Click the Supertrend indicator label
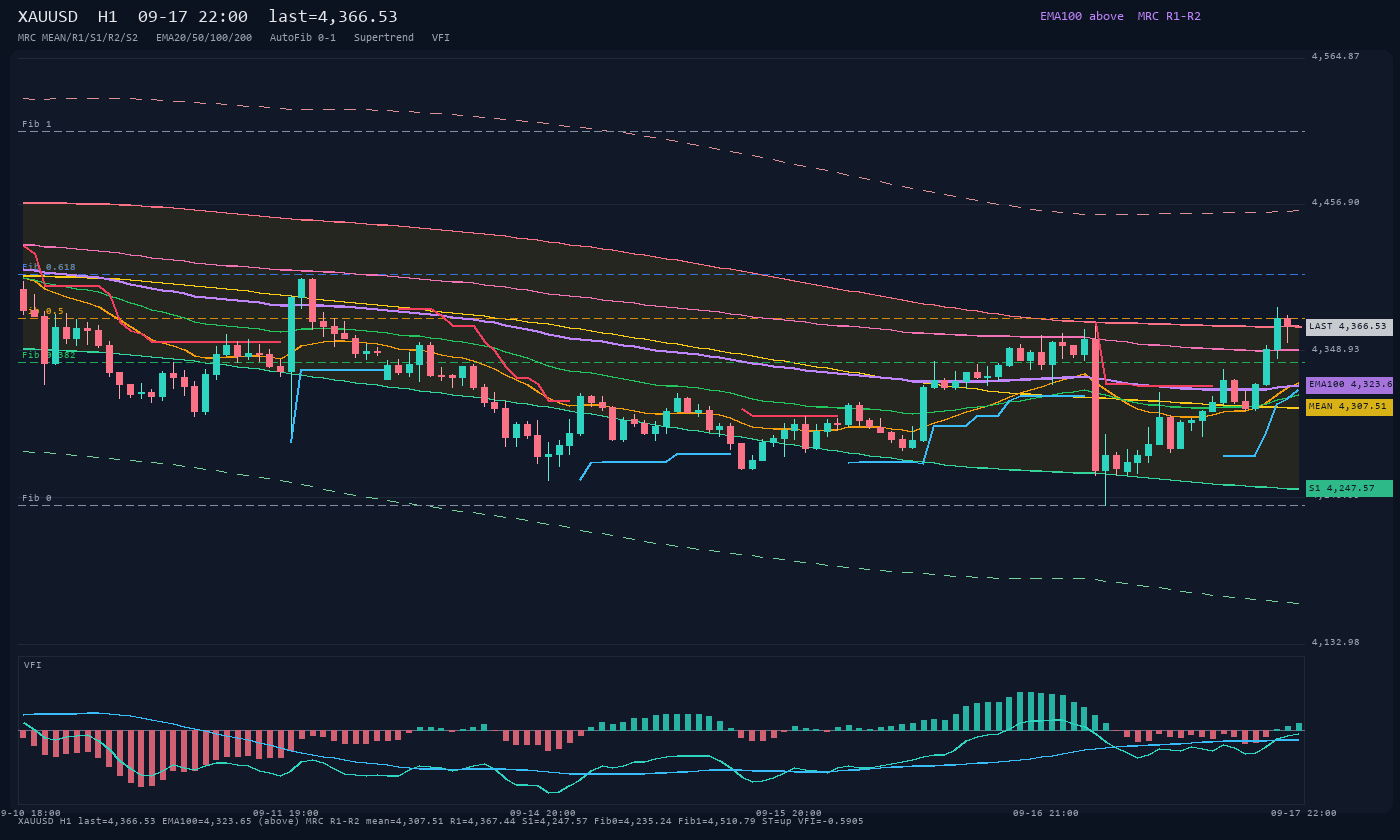1400x840 pixels. 384,38
